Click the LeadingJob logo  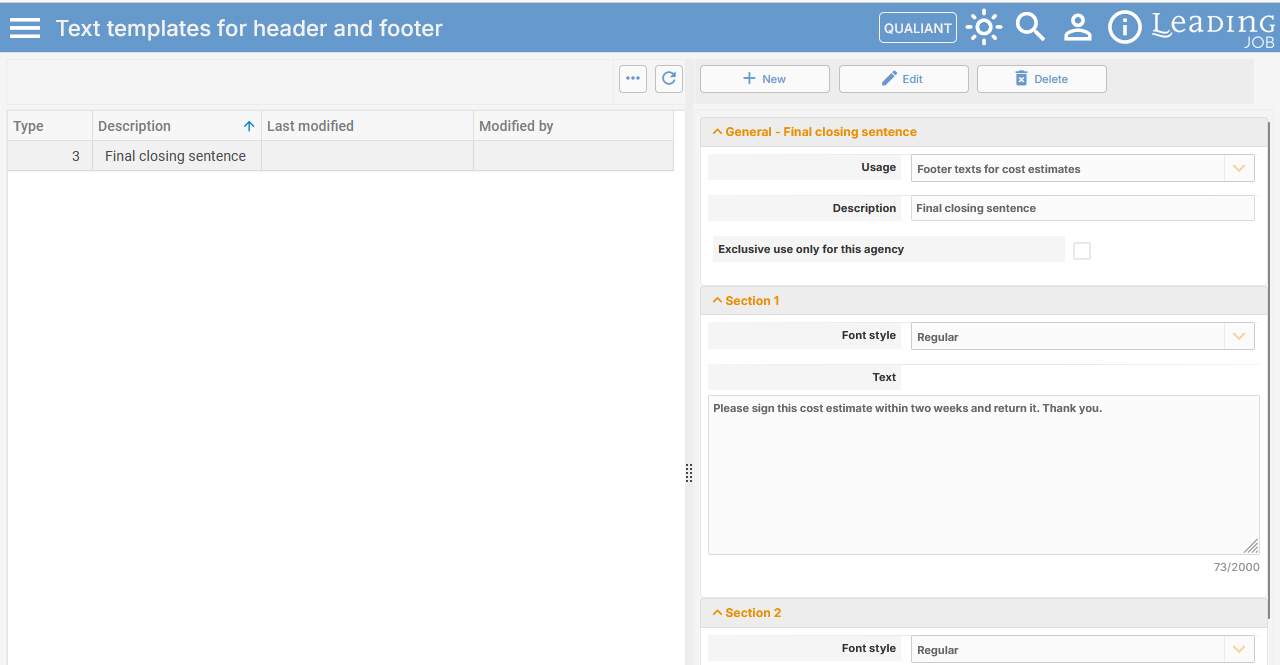coord(1214,28)
